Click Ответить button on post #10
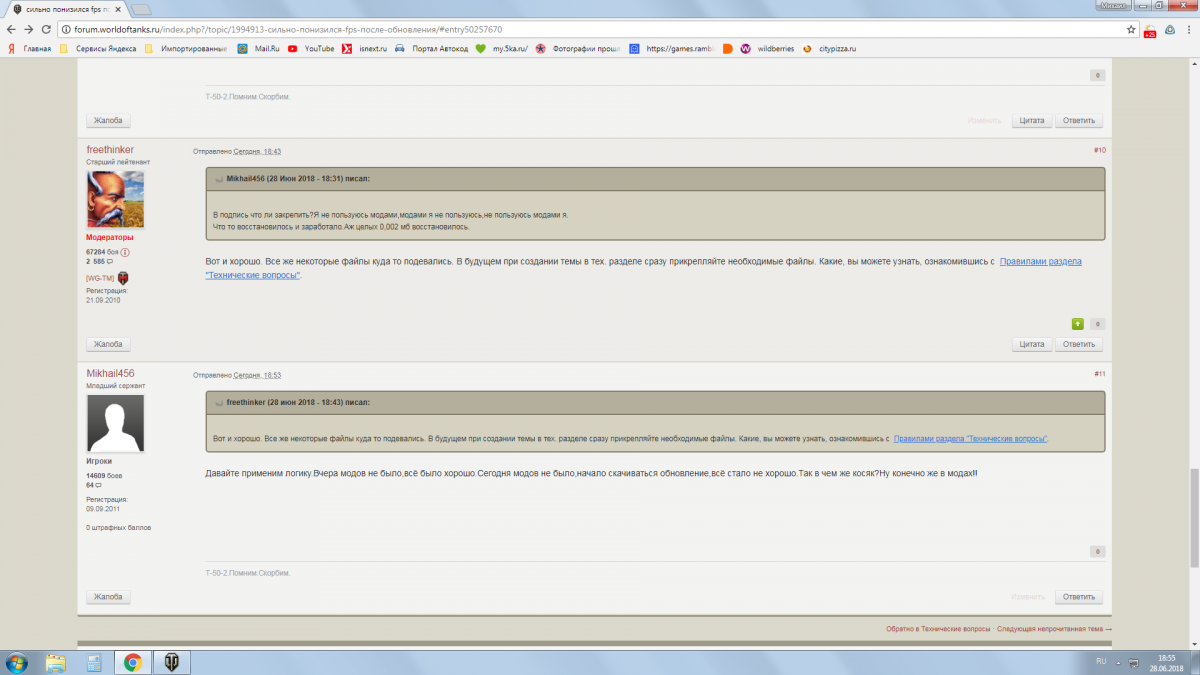This screenshot has height=675, width=1200. click(x=1079, y=344)
